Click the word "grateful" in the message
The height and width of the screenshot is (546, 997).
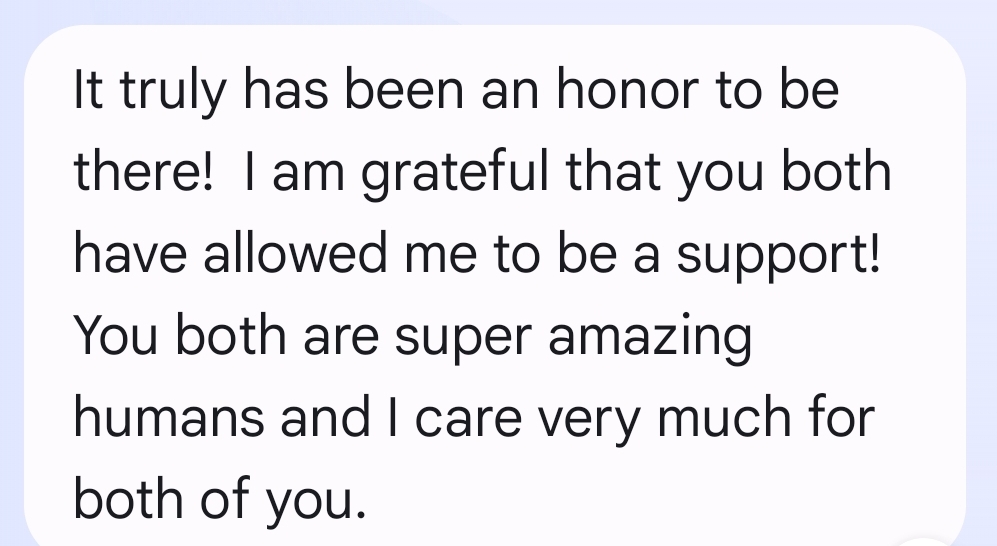point(456,174)
